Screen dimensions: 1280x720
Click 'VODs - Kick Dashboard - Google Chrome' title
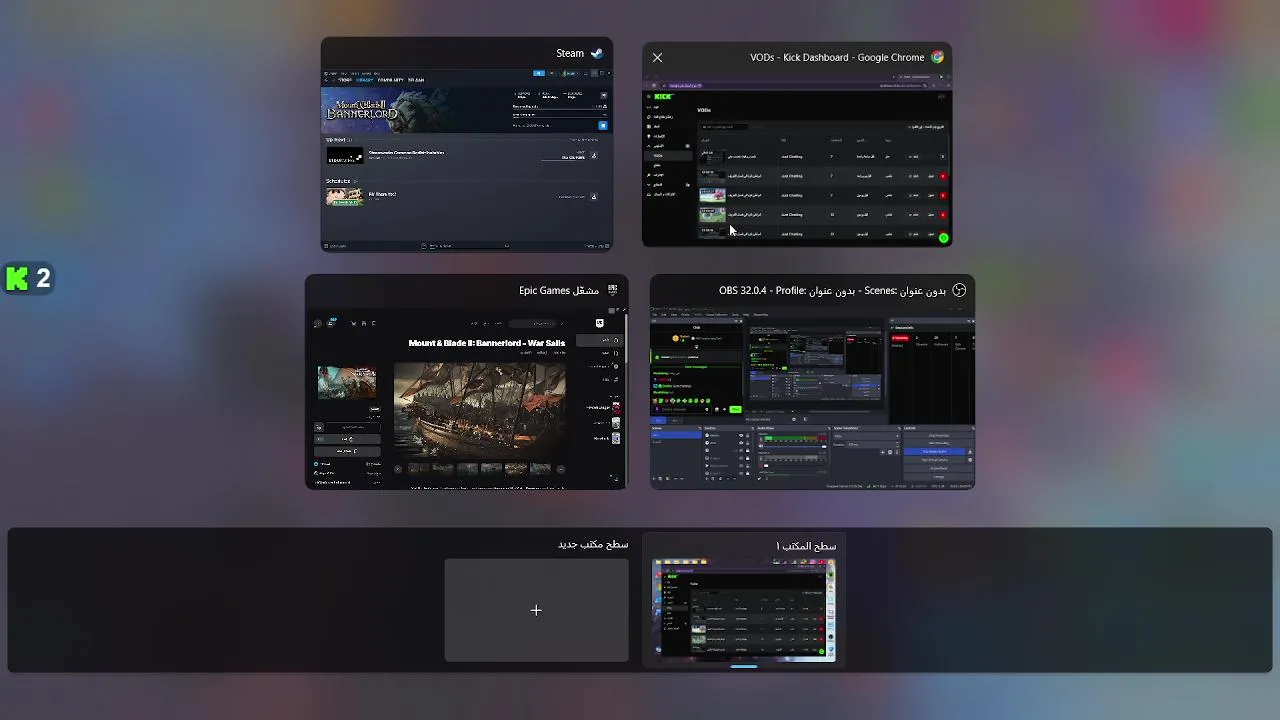pos(837,57)
